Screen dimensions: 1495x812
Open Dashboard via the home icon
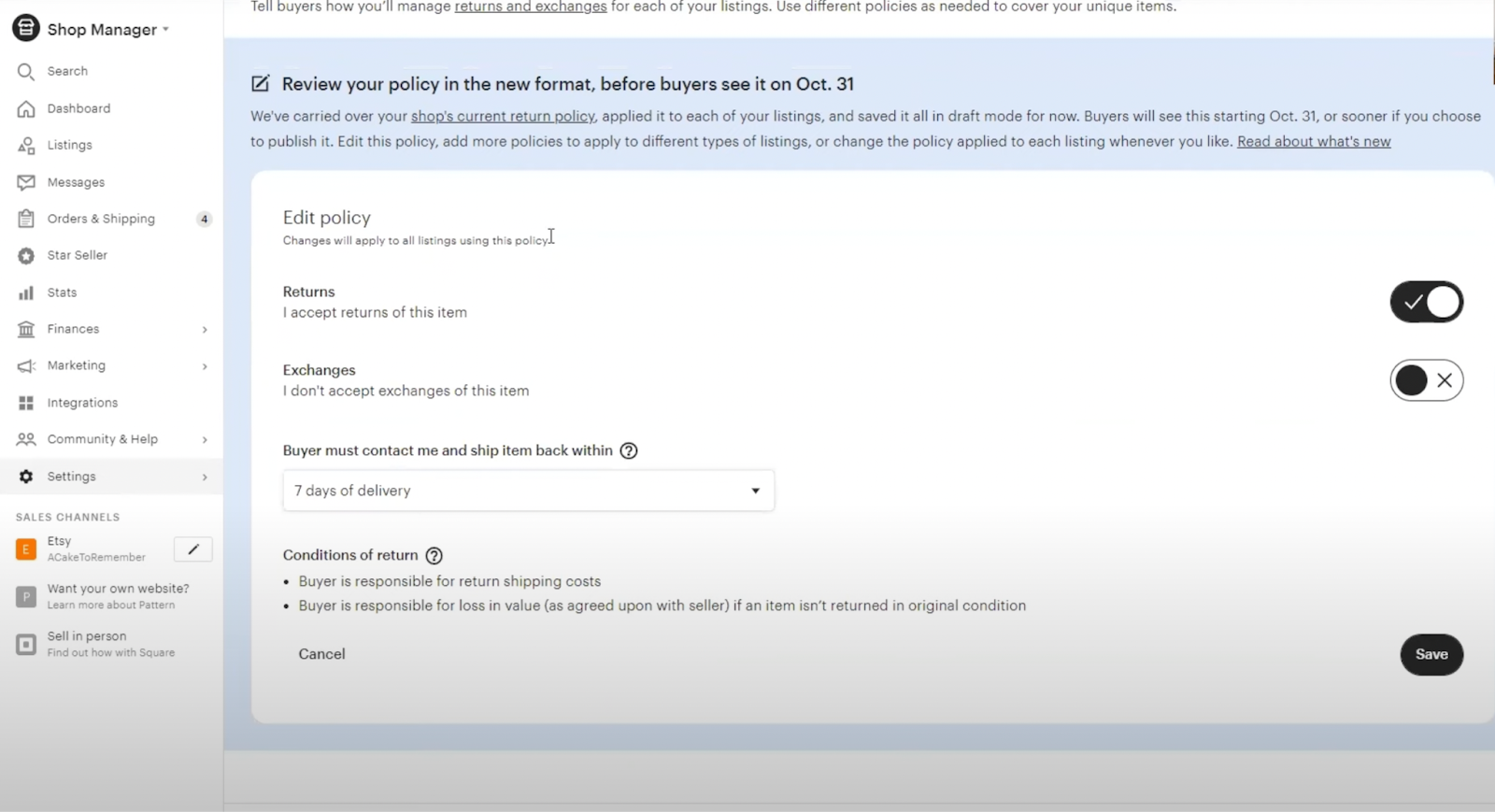(26, 108)
